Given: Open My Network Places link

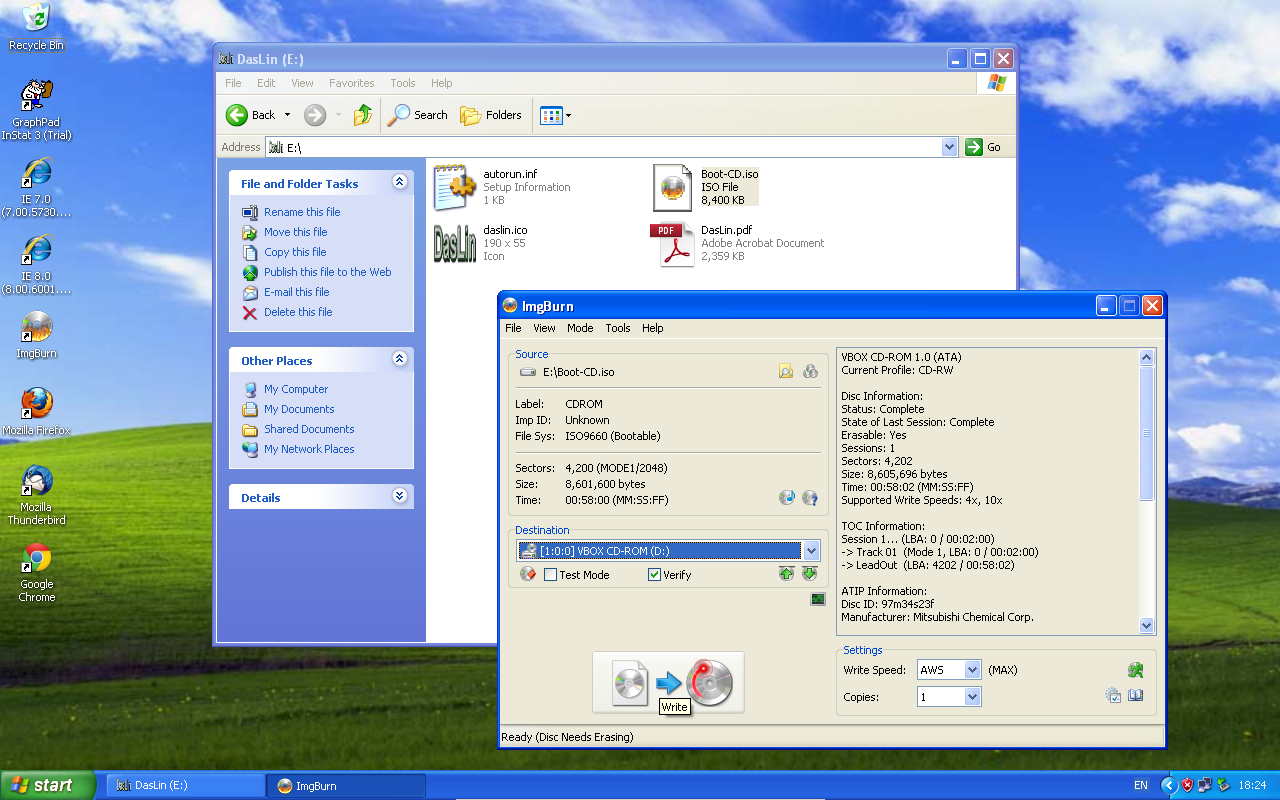Looking at the screenshot, I should pos(309,449).
